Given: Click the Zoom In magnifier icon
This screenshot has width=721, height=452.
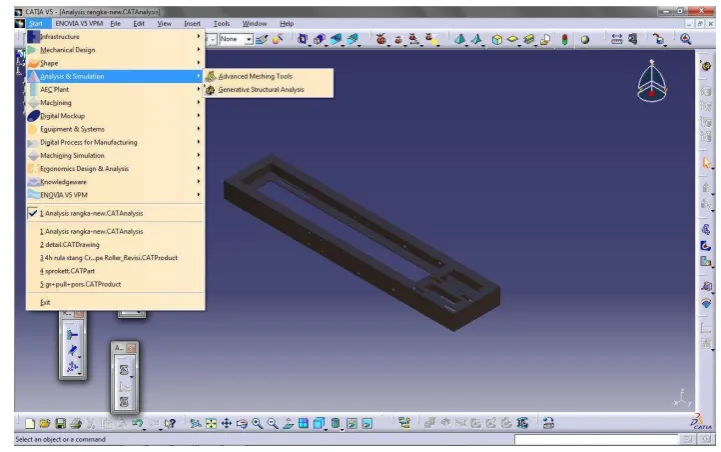Looking at the screenshot, I should 258,423.
